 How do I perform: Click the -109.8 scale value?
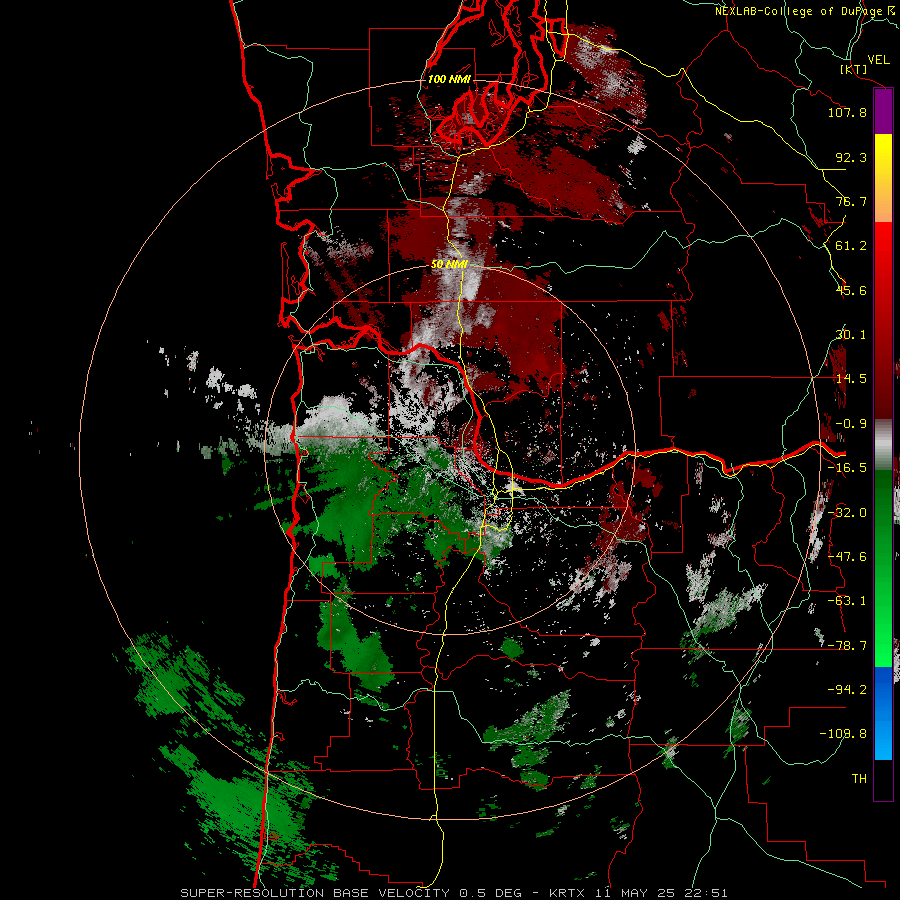point(844,734)
